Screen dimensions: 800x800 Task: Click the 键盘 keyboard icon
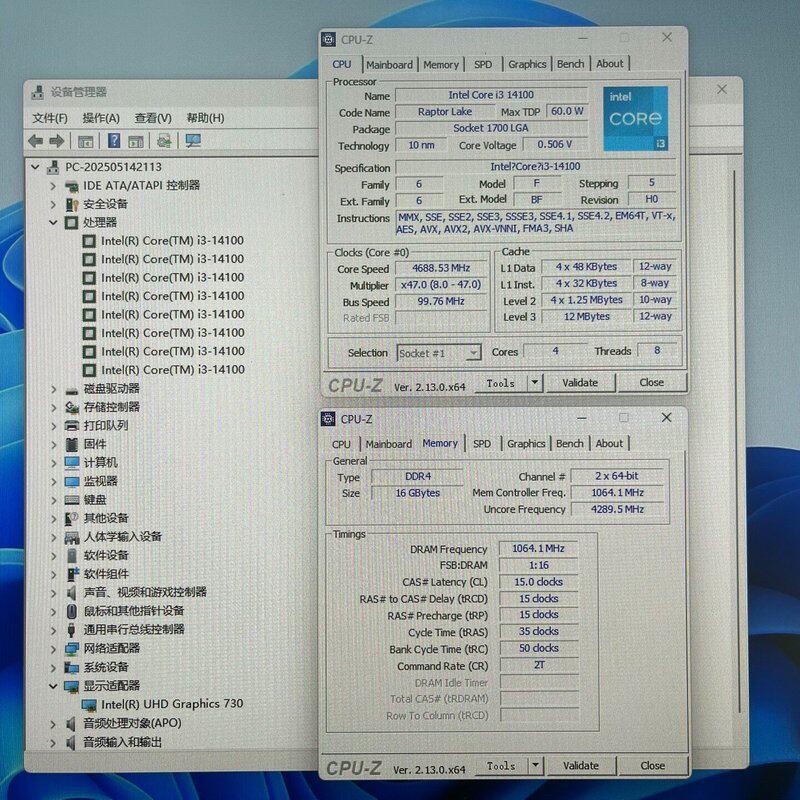click(71, 500)
